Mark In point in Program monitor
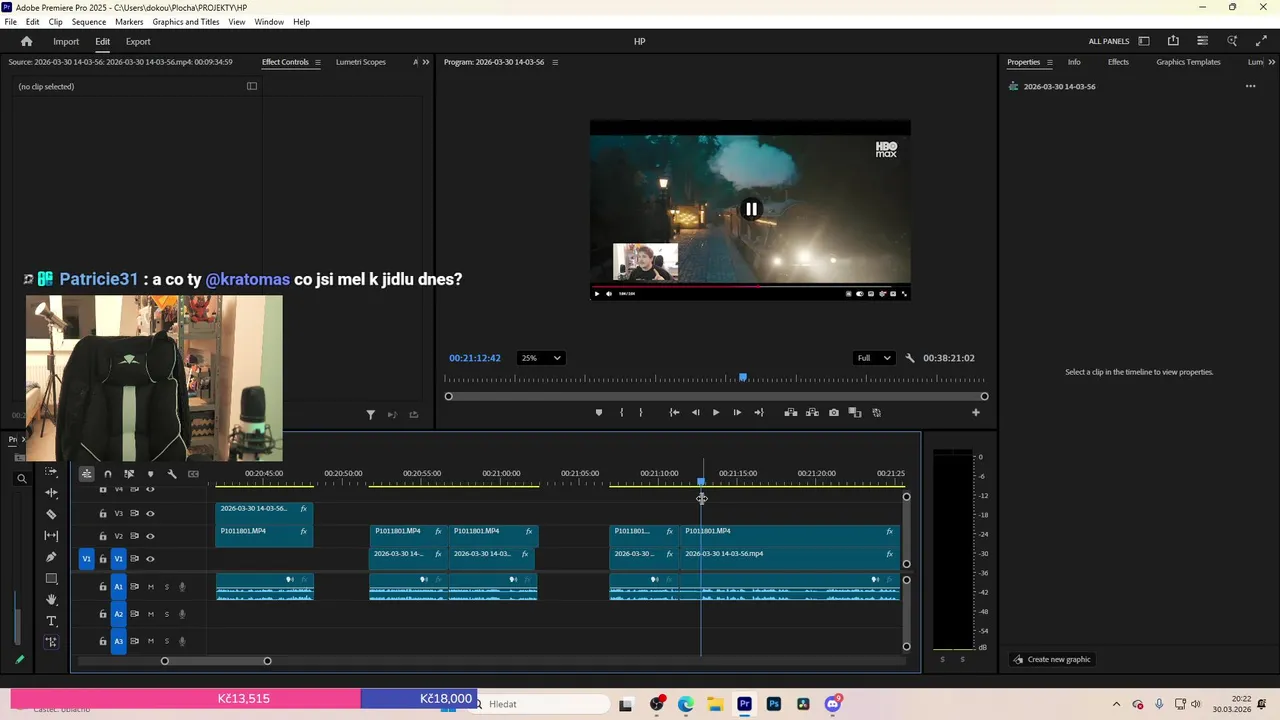This screenshot has height=720, width=1280. coord(621,412)
